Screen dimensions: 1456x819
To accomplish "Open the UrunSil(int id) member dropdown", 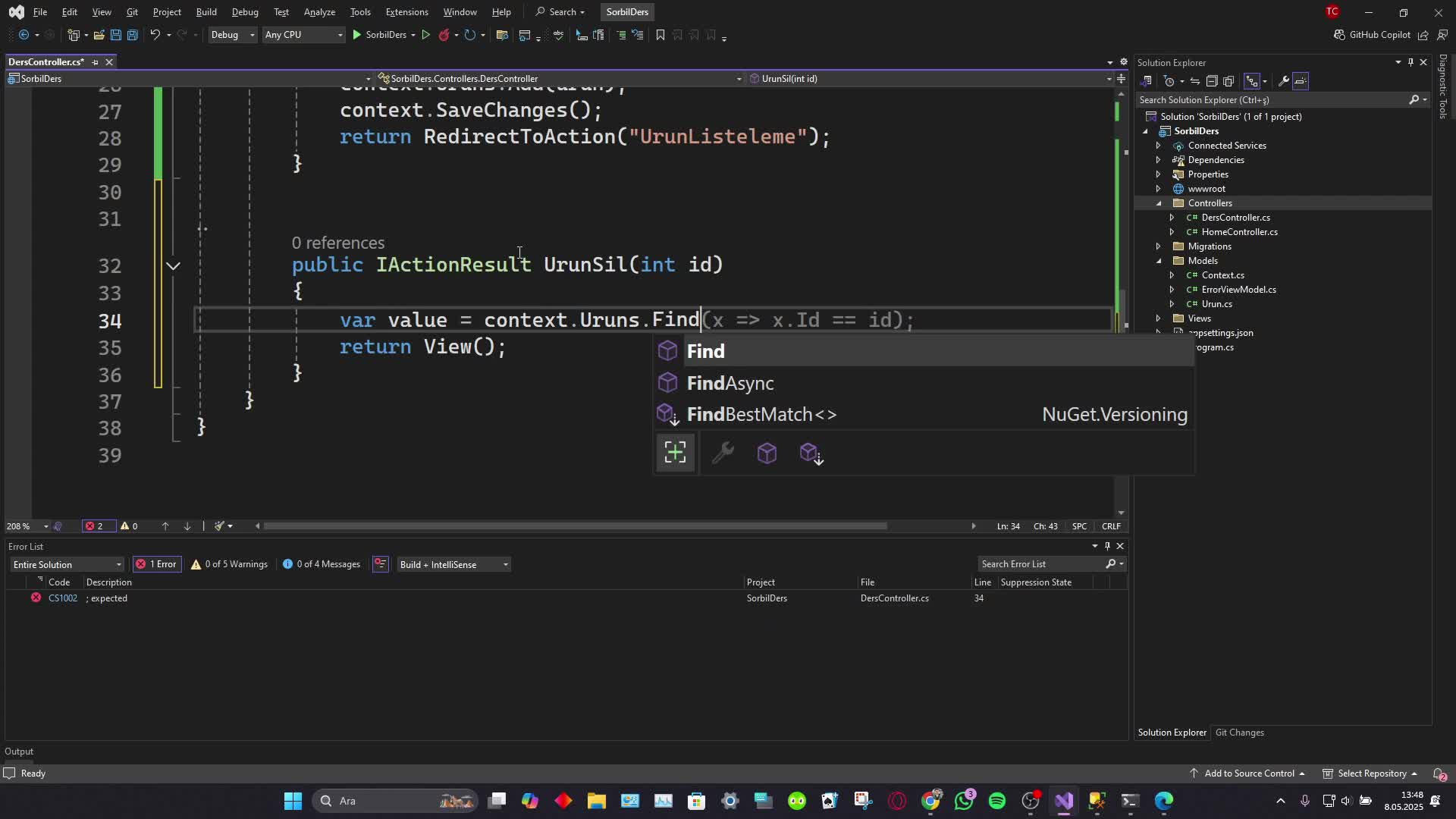I will click(930, 79).
